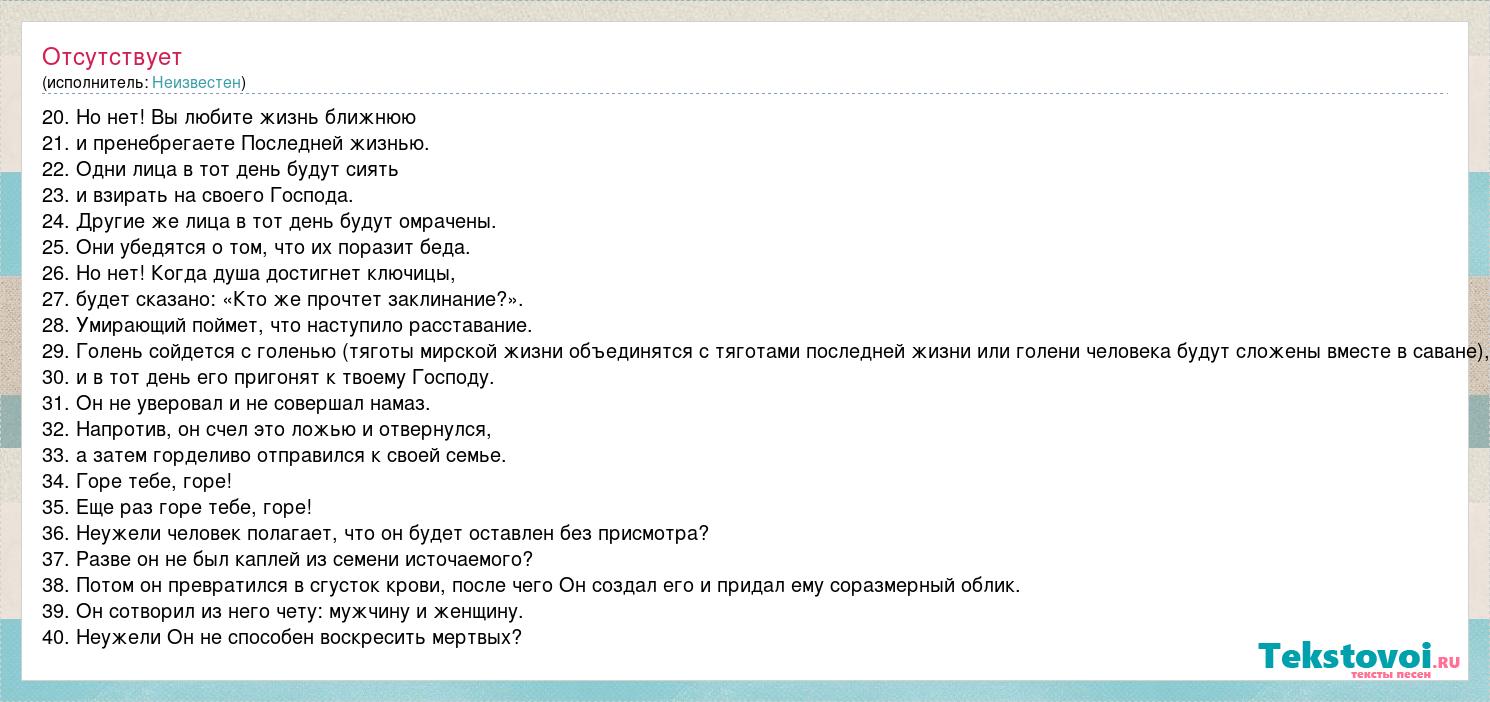Select line 26 'Когда душа достигнет ключицы'
1490x702 pixels.
pyautogui.click(x=249, y=273)
